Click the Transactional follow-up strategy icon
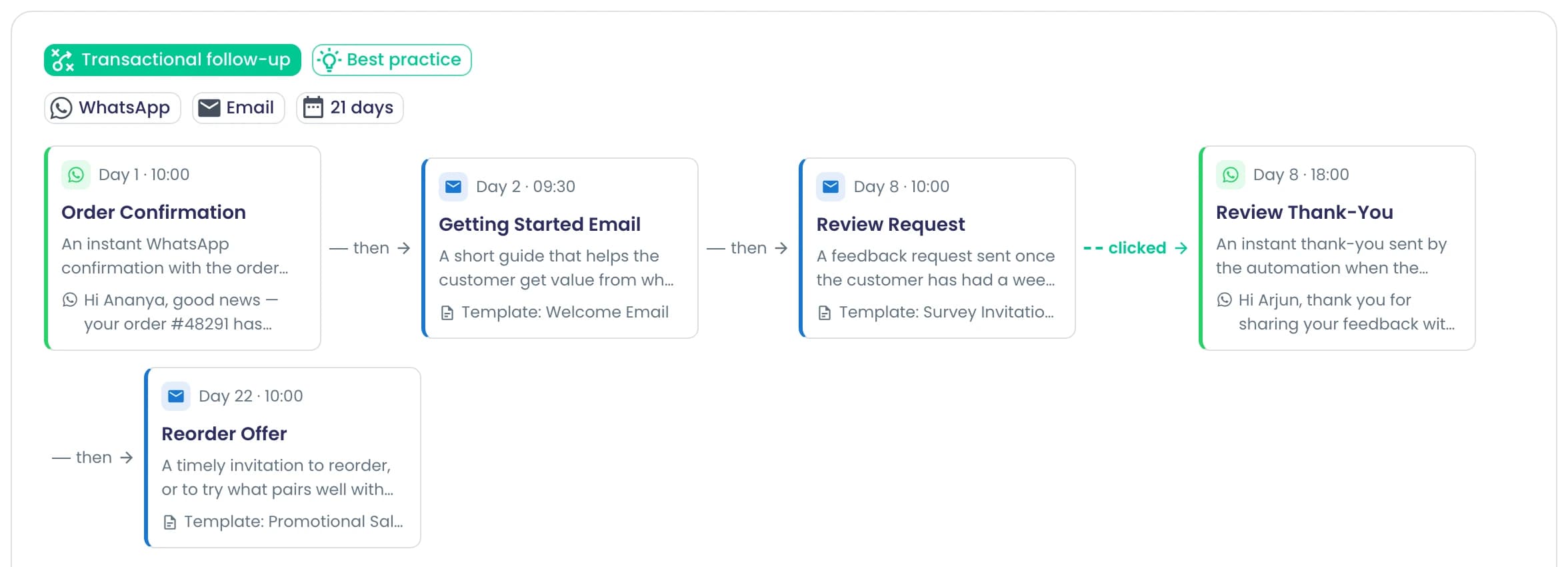Image resolution: width=1568 pixels, height=567 pixels. pos(63,60)
